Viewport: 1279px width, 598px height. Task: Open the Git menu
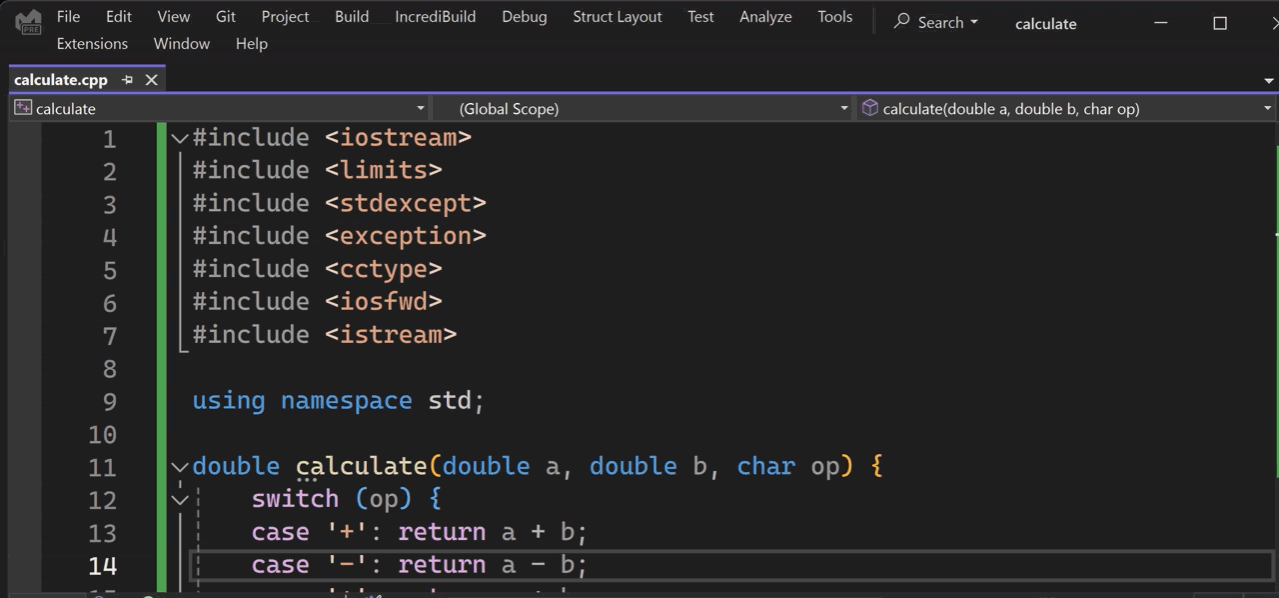coord(226,17)
